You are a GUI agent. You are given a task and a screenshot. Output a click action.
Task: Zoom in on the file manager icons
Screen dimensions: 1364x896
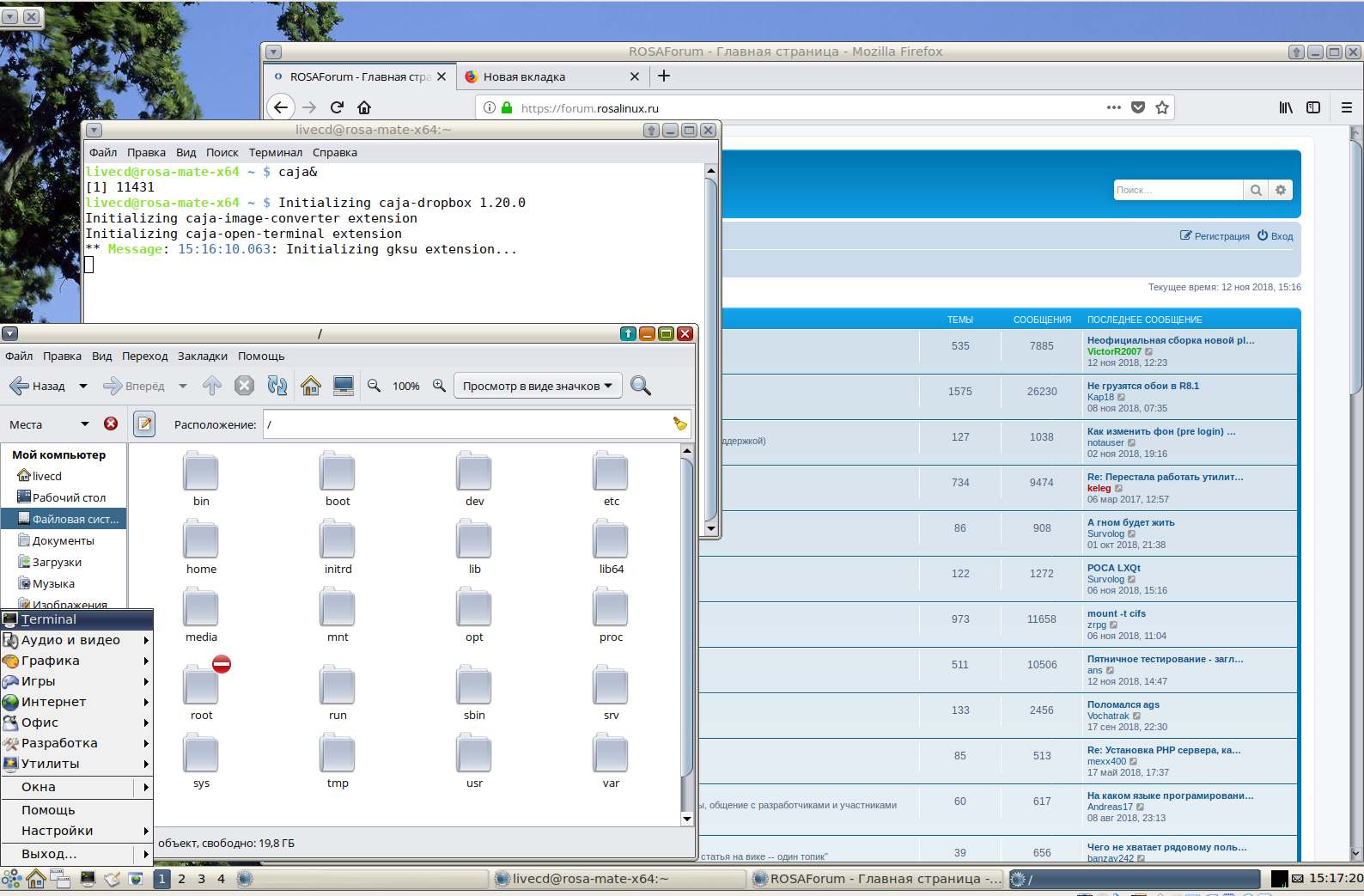point(439,386)
